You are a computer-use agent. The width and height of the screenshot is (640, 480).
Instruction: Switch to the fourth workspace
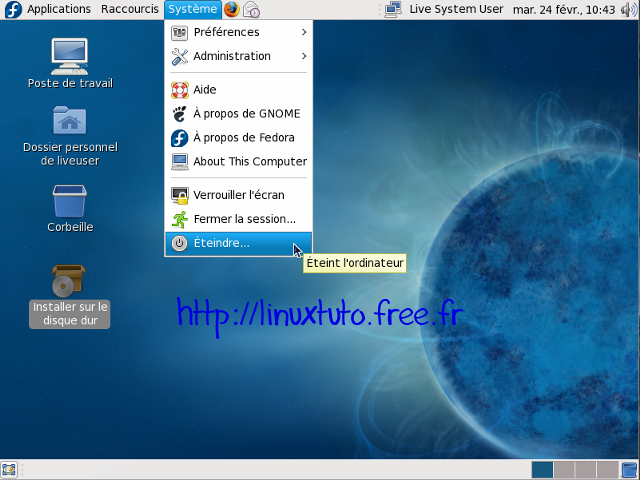pyautogui.click(x=607, y=470)
